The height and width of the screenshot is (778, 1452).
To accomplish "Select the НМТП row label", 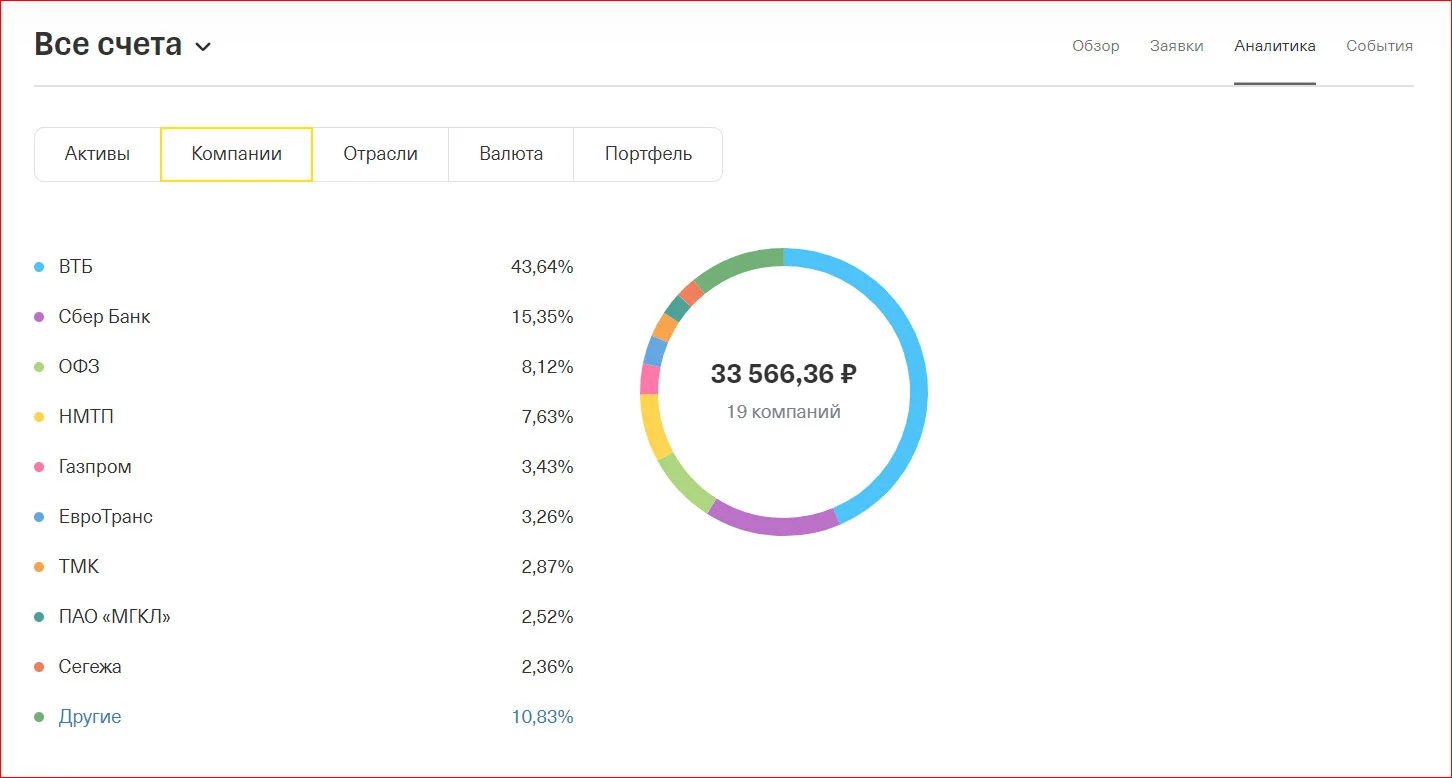I will [x=86, y=417].
